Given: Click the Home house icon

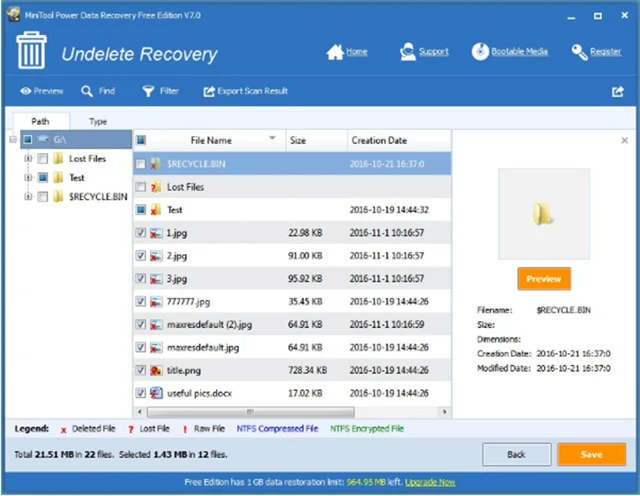Looking at the screenshot, I should (335, 52).
